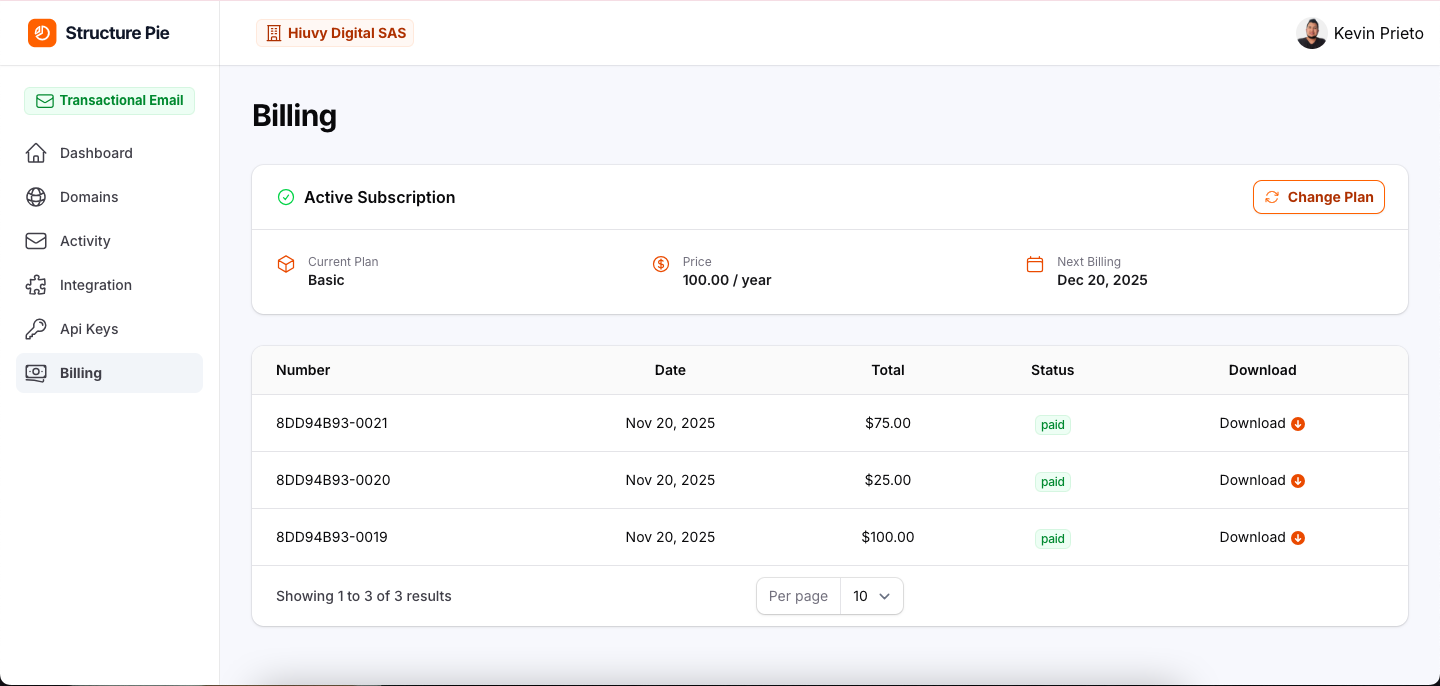
Task: Click the Date column header
Action: point(670,370)
